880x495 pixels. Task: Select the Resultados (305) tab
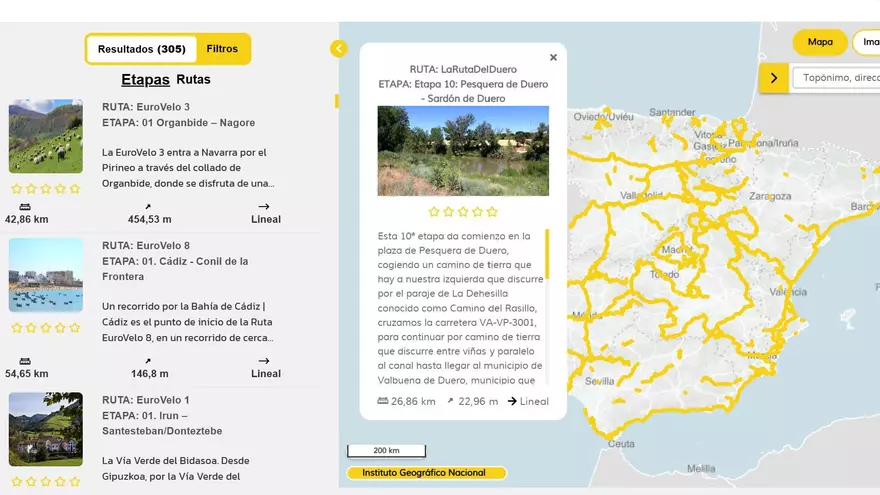[141, 49]
